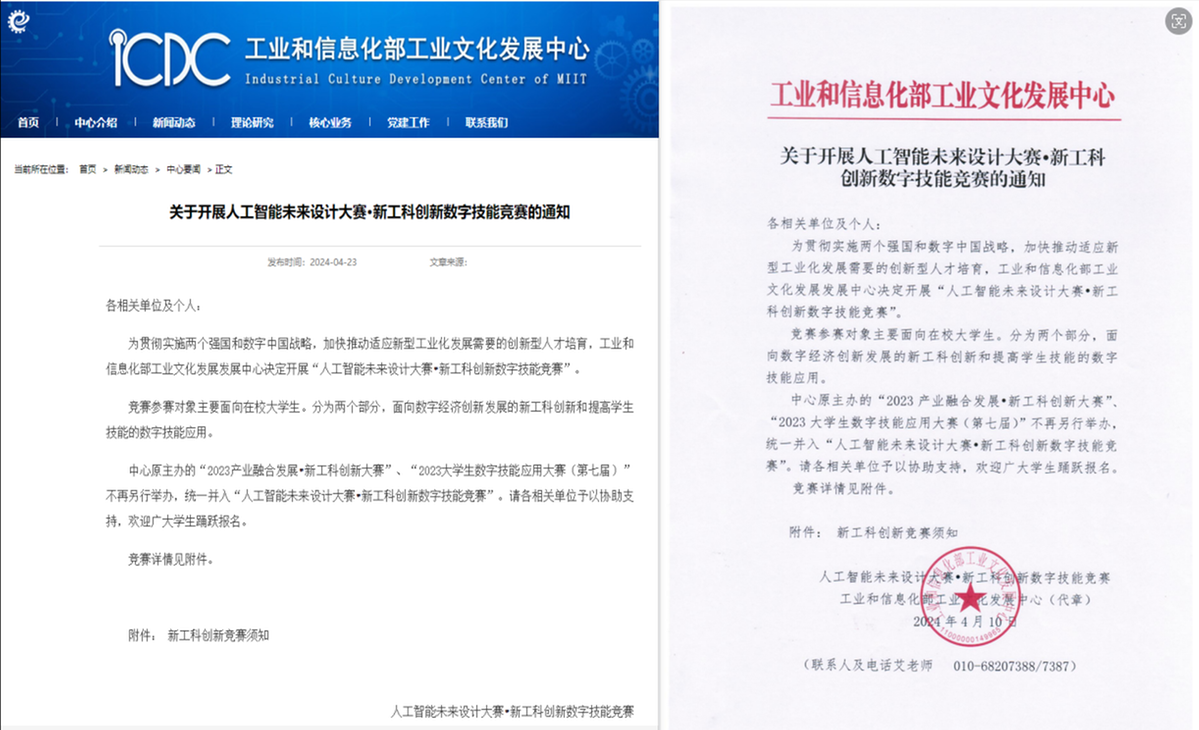Screen dimensions: 1199x730
Task: Click the document date 2024年4月10日
Action: (x=965, y=621)
